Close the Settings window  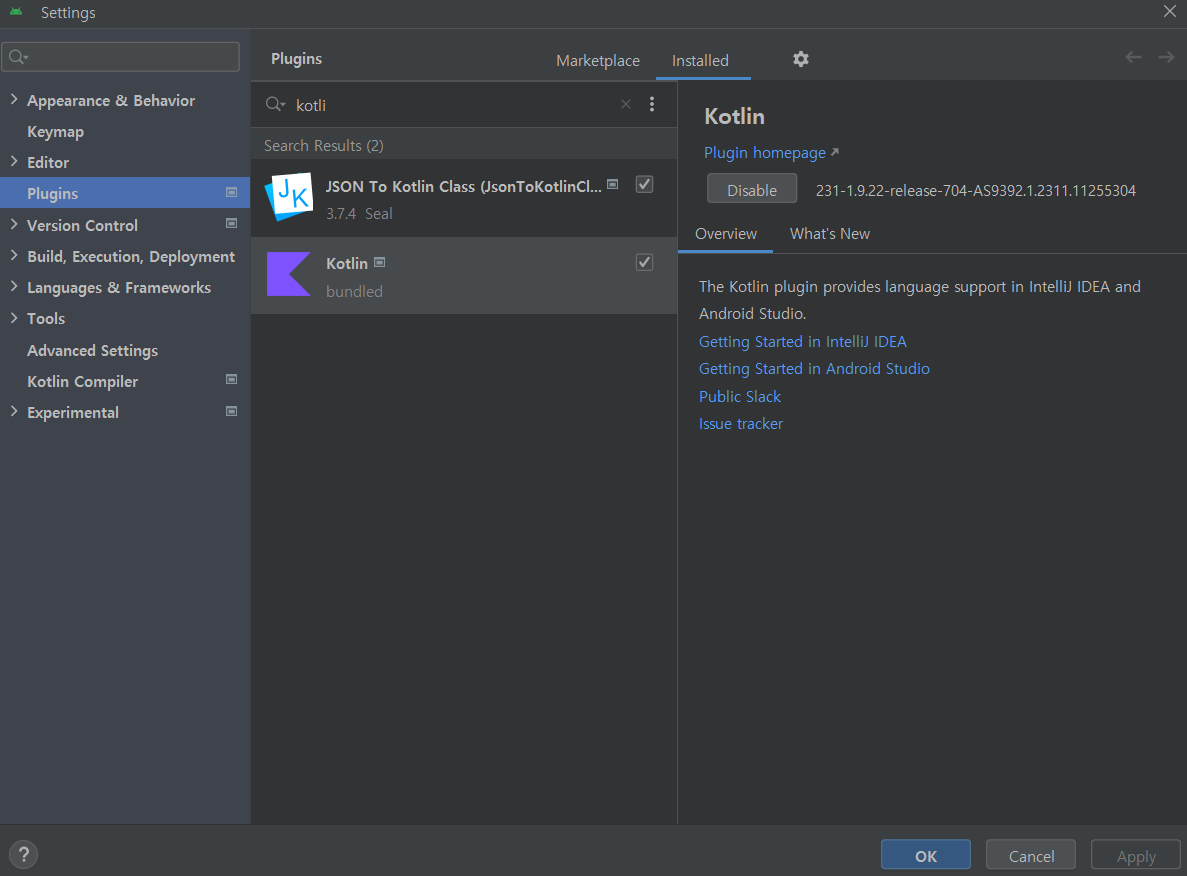[x=1170, y=11]
